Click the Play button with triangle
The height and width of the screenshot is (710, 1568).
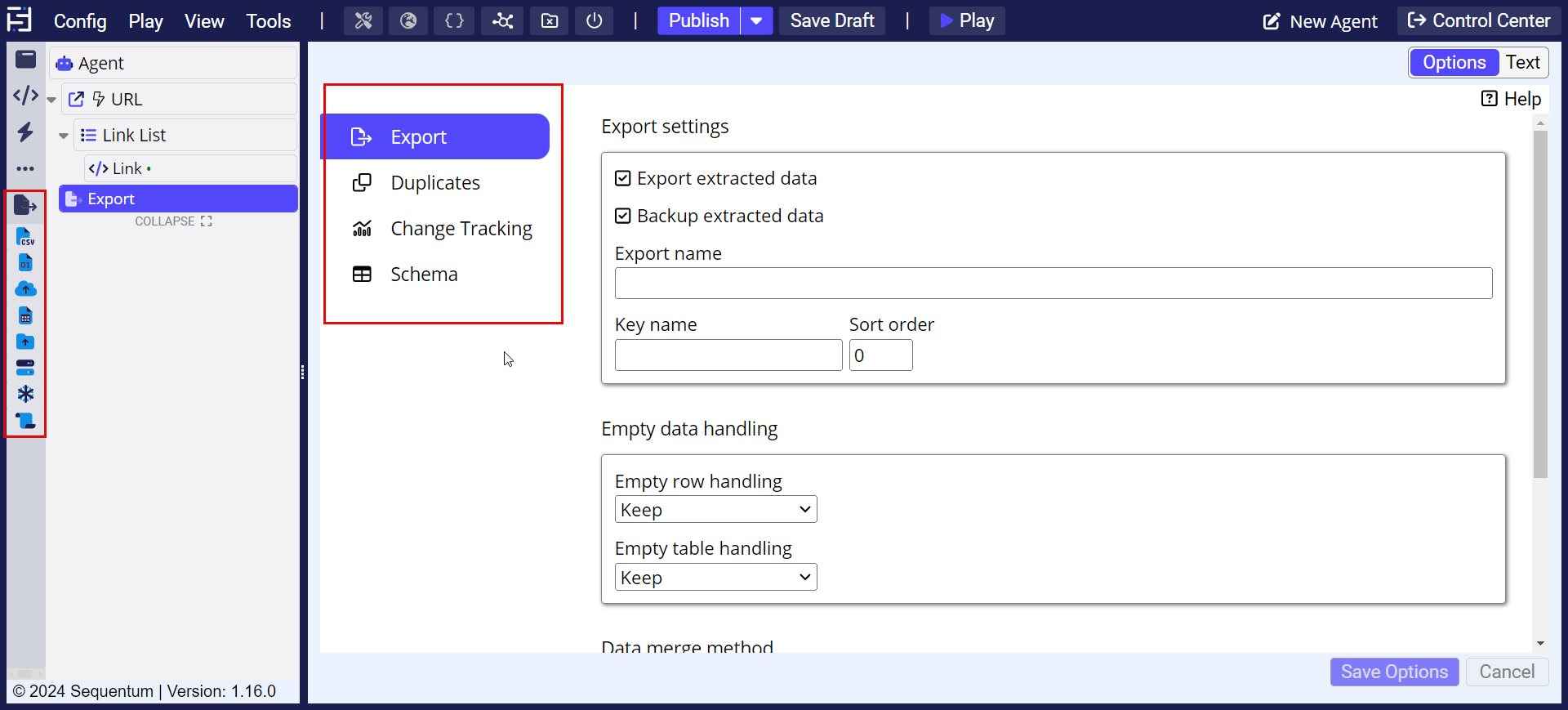pyautogui.click(x=967, y=21)
